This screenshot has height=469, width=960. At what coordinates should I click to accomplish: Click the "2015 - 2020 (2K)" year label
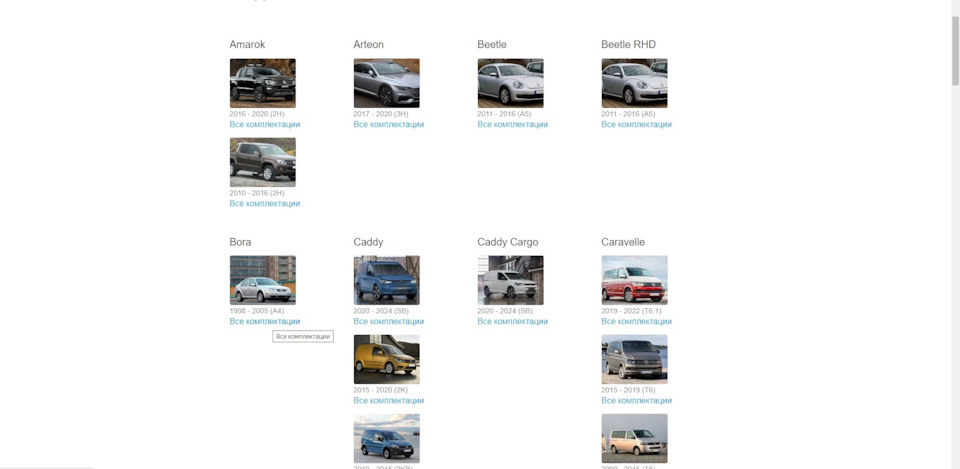pos(381,390)
